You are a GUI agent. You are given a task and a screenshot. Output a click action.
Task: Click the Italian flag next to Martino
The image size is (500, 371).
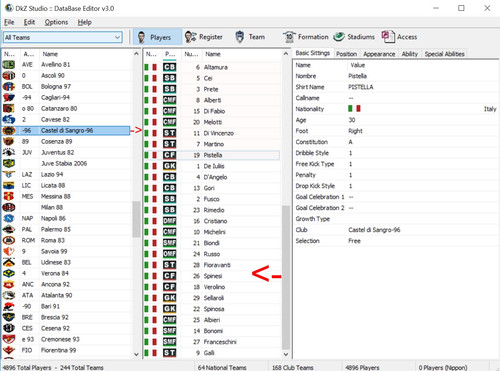[x=151, y=144]
